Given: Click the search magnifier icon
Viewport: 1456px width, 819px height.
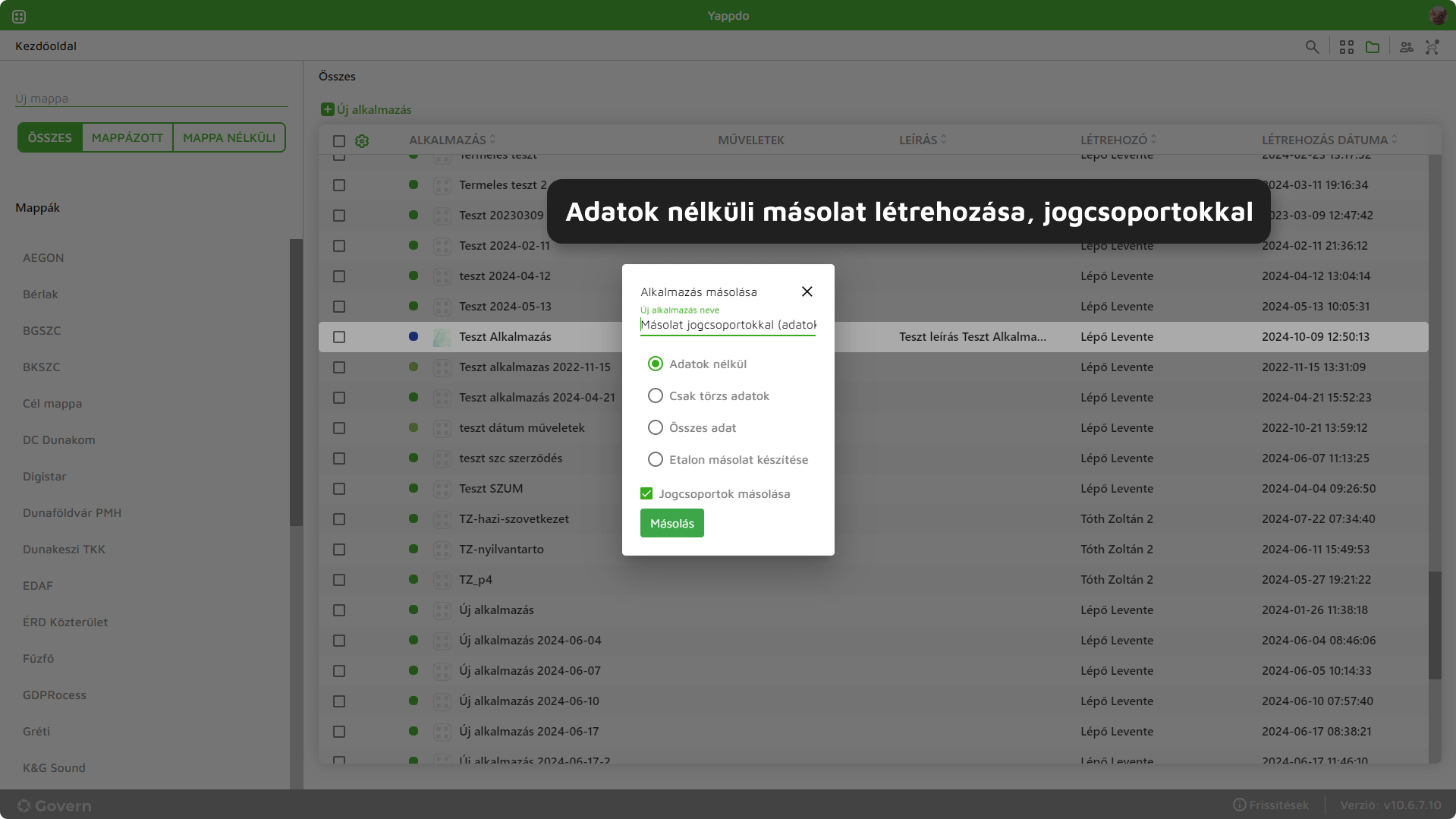Looking at the screenshot, I should tap(1312, 47).
